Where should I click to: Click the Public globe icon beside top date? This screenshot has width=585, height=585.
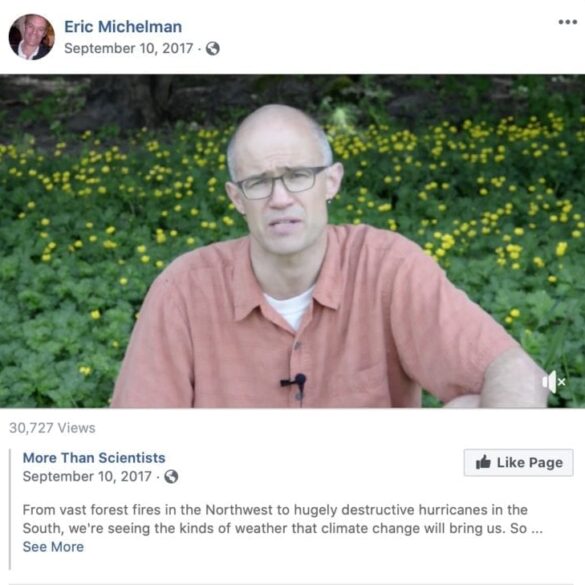click(x=213, y=49)
